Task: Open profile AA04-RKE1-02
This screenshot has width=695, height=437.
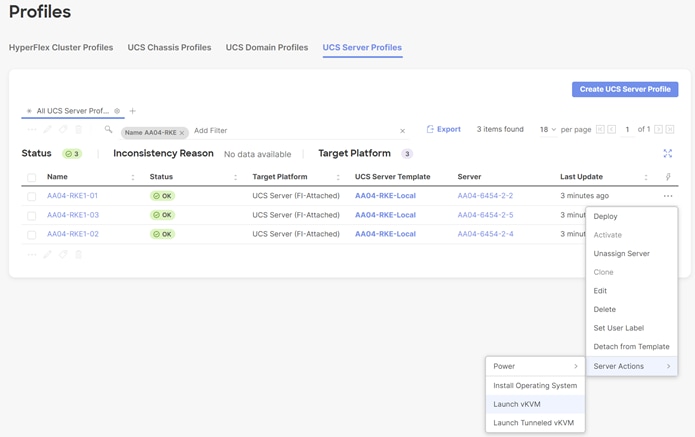Action: (73, 234)
